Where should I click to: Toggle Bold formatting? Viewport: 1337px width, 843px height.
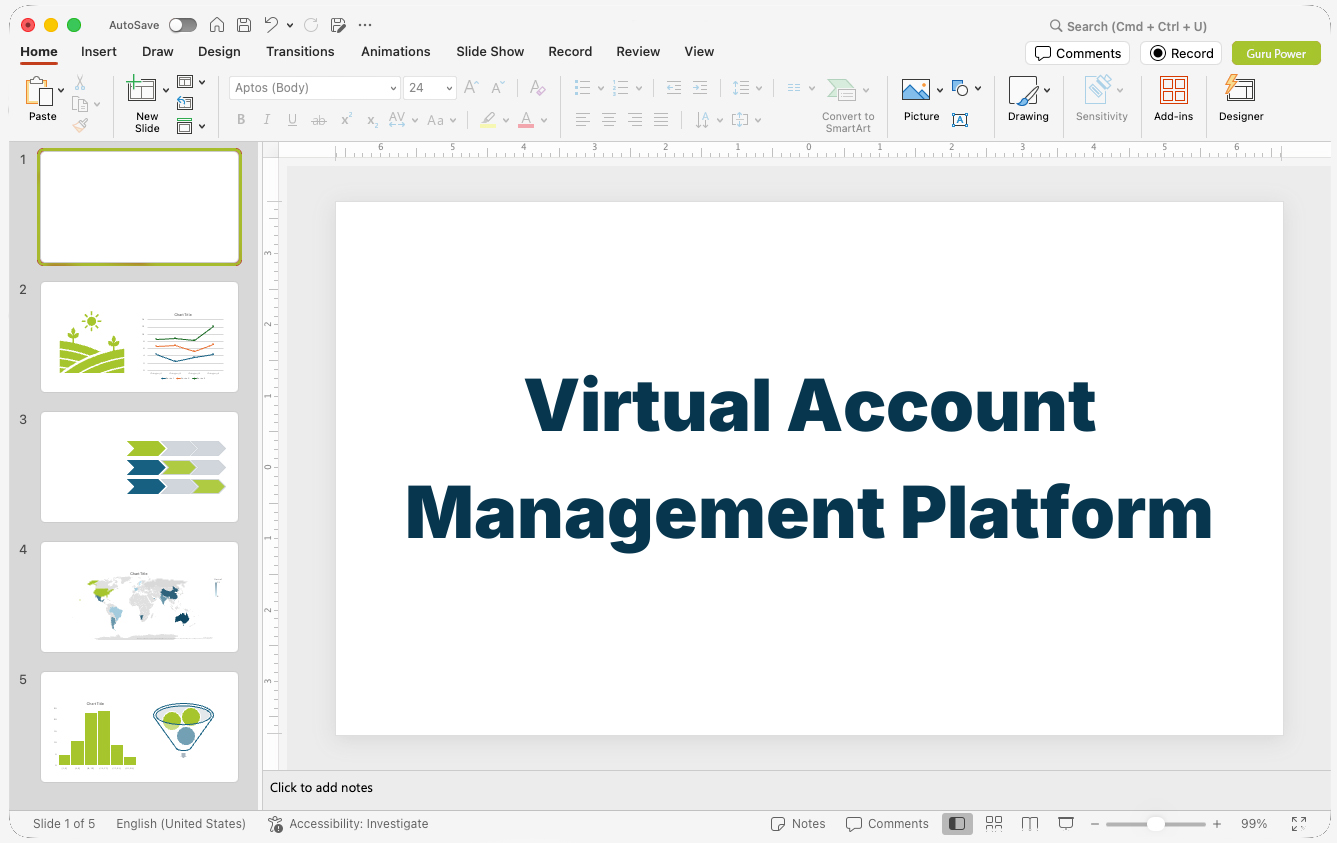click(x=241, y=120)
